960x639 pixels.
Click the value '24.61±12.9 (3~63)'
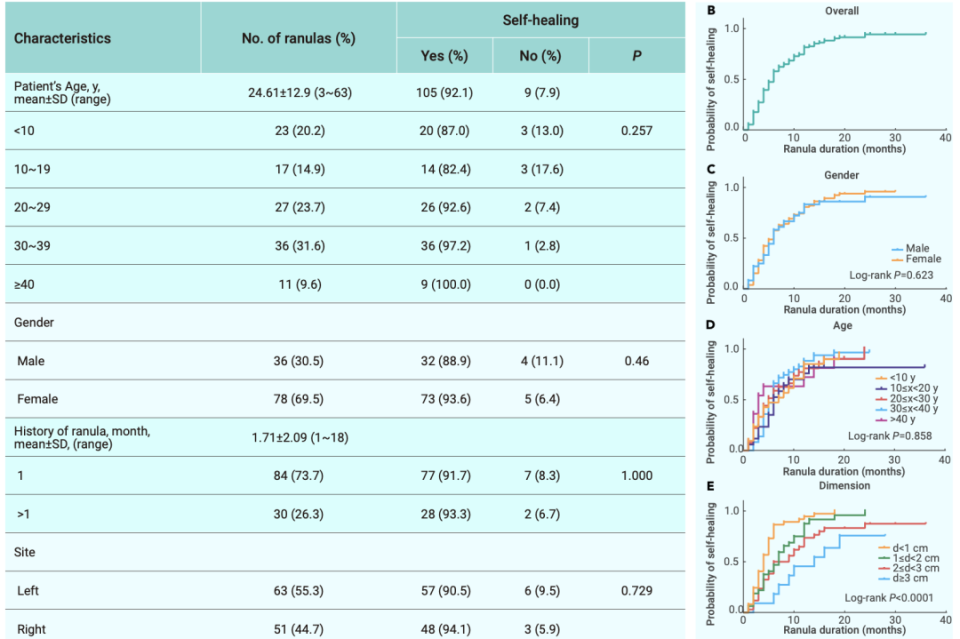point(299,93)
